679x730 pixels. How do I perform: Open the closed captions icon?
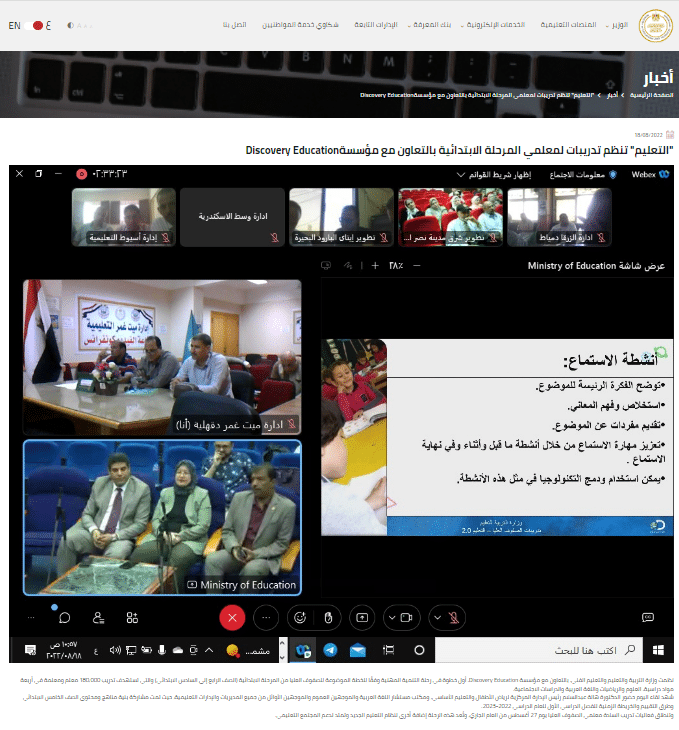pos(648,617)
